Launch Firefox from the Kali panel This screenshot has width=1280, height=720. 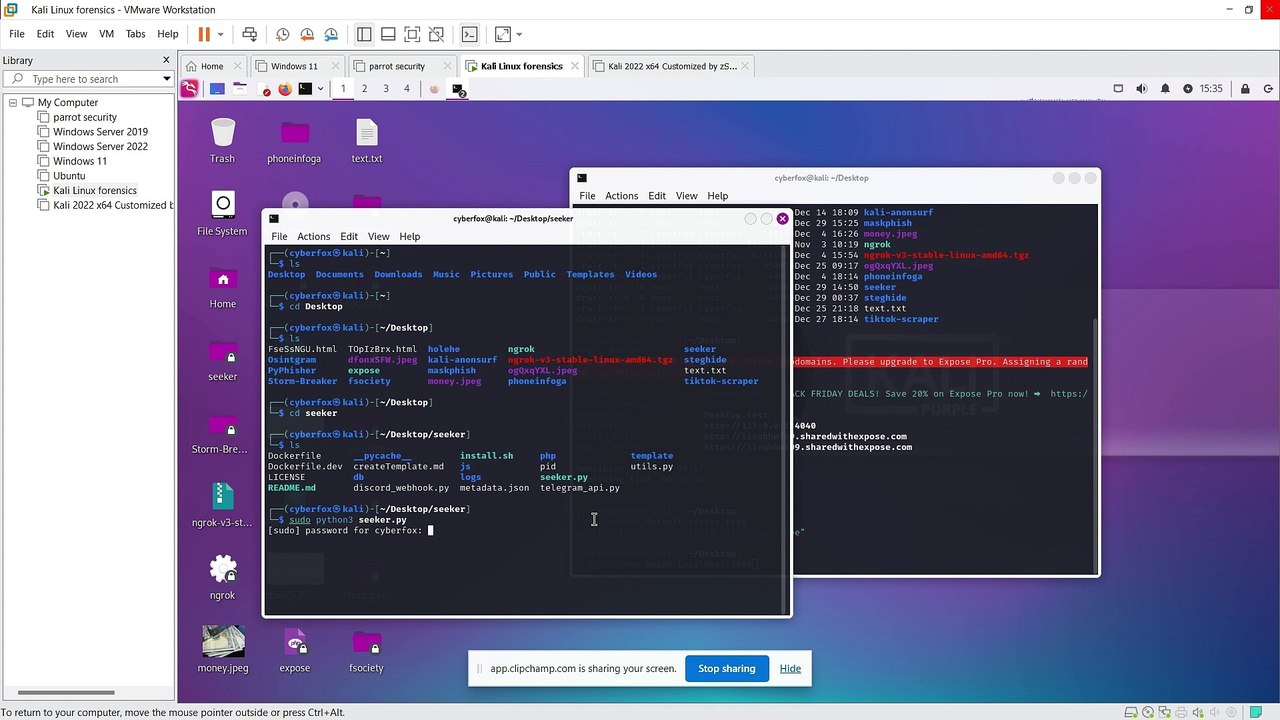(x=285, y=89)
